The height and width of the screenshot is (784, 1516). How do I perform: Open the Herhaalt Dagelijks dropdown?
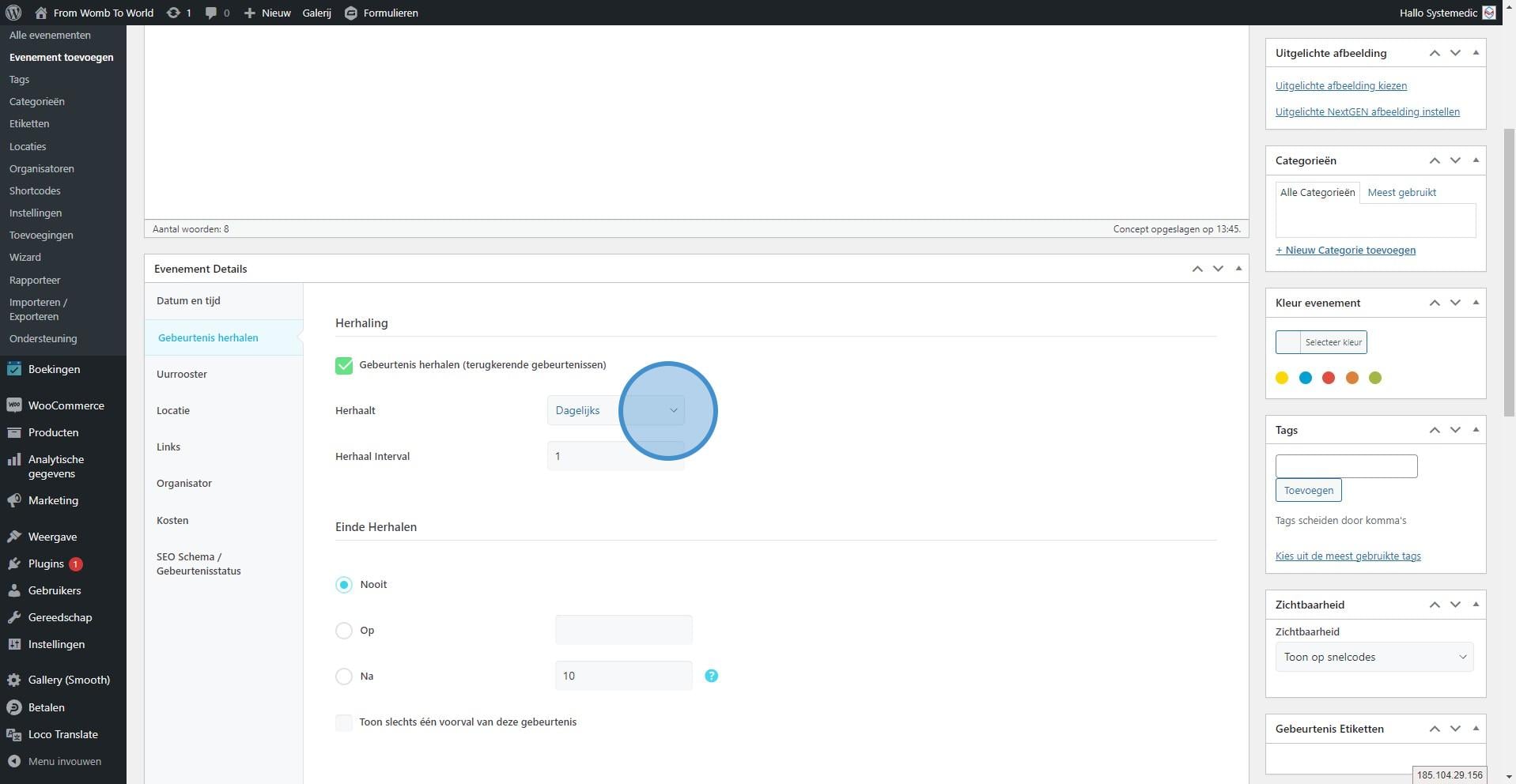click(x=615, y=410)
